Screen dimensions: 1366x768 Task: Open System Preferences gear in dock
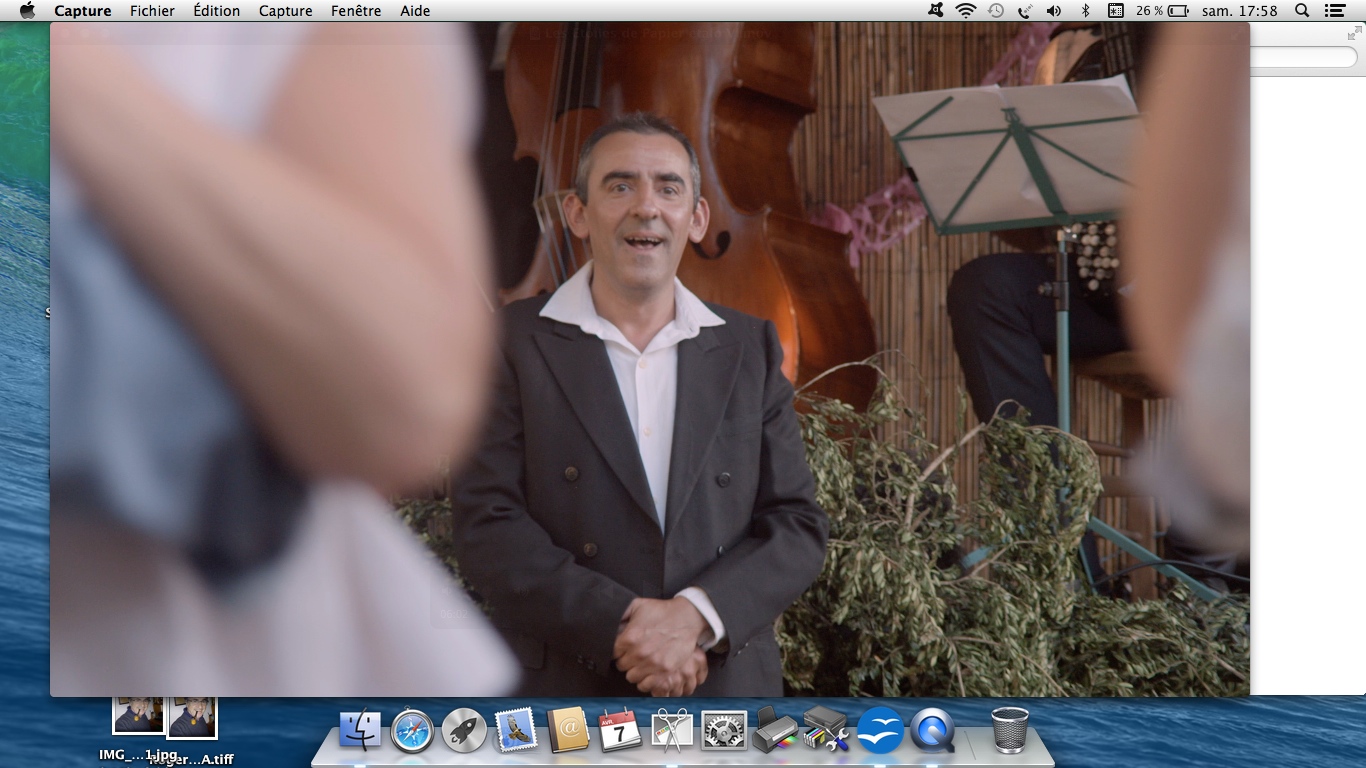724,731
